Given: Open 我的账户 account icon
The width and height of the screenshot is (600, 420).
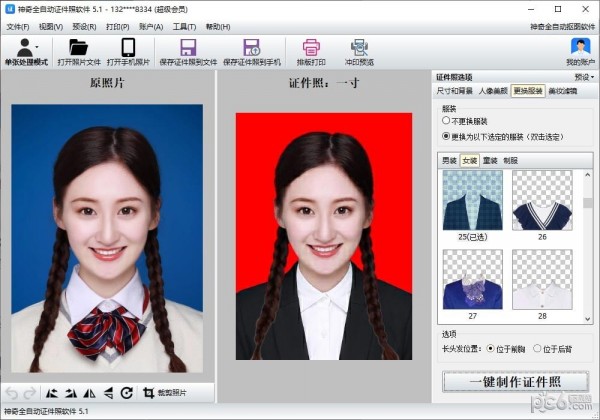Looking at the screenshot, I should click(580, 47).
